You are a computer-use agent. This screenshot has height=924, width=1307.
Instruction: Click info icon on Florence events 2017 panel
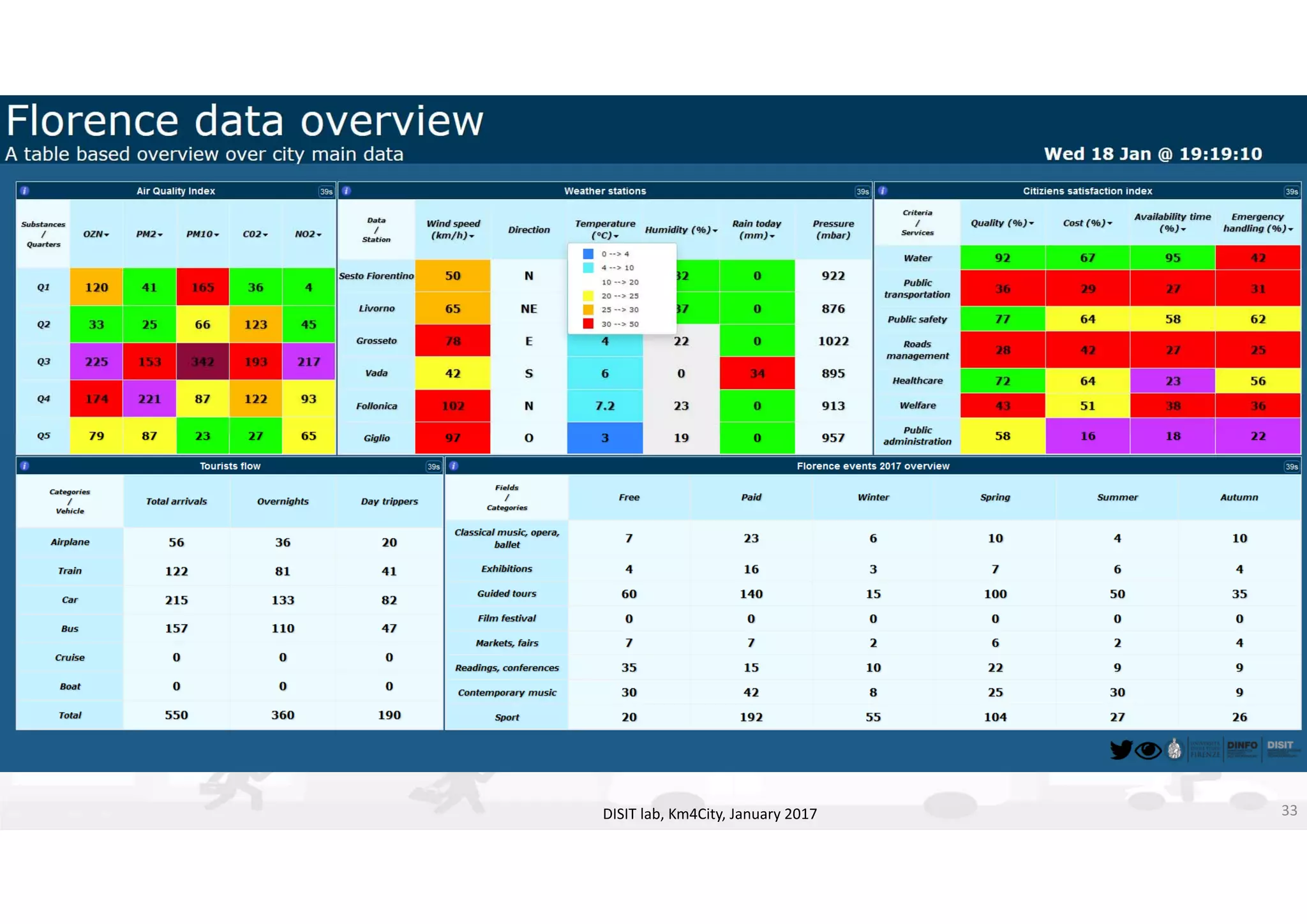(454, 466)
